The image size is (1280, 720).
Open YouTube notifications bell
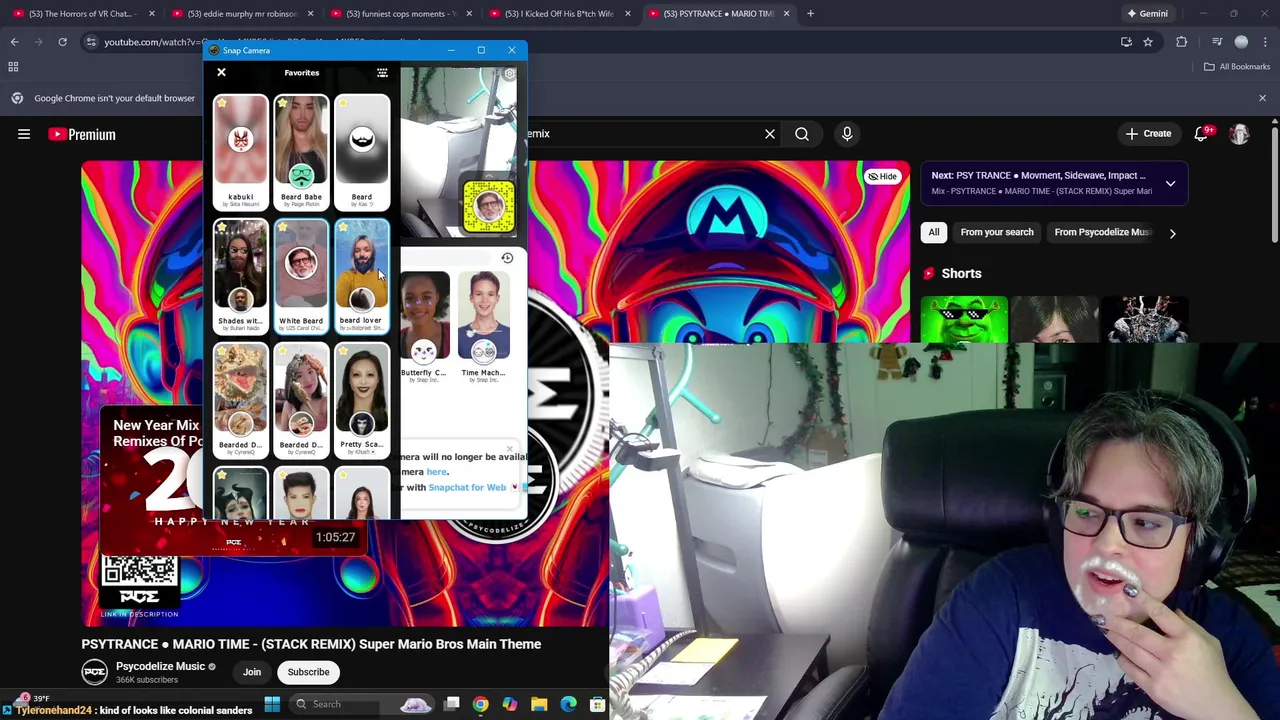click(x=1202, y=134)
